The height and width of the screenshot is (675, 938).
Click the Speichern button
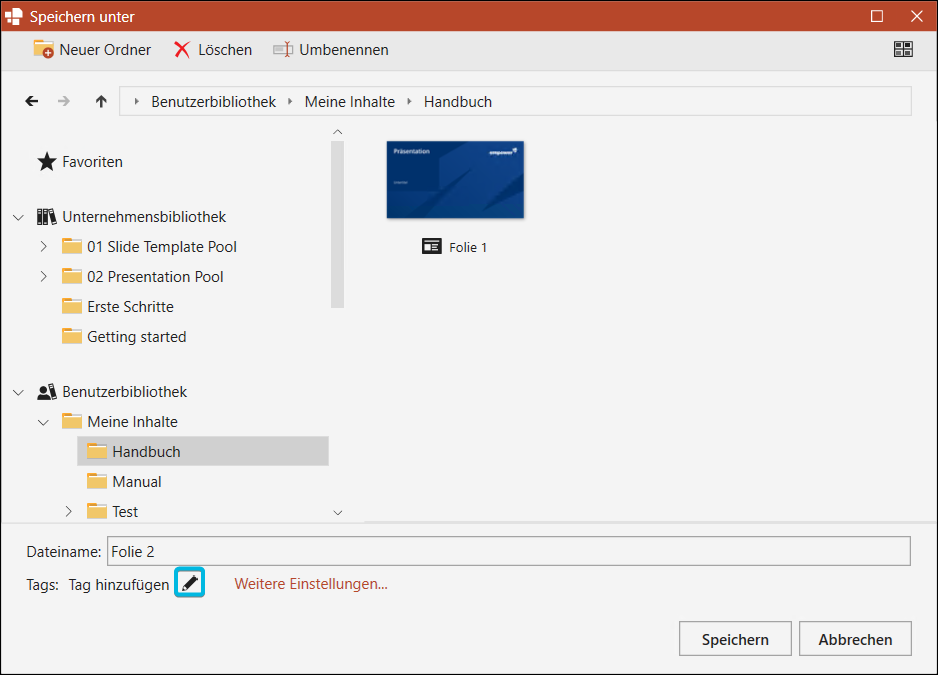tap(735, 638)
